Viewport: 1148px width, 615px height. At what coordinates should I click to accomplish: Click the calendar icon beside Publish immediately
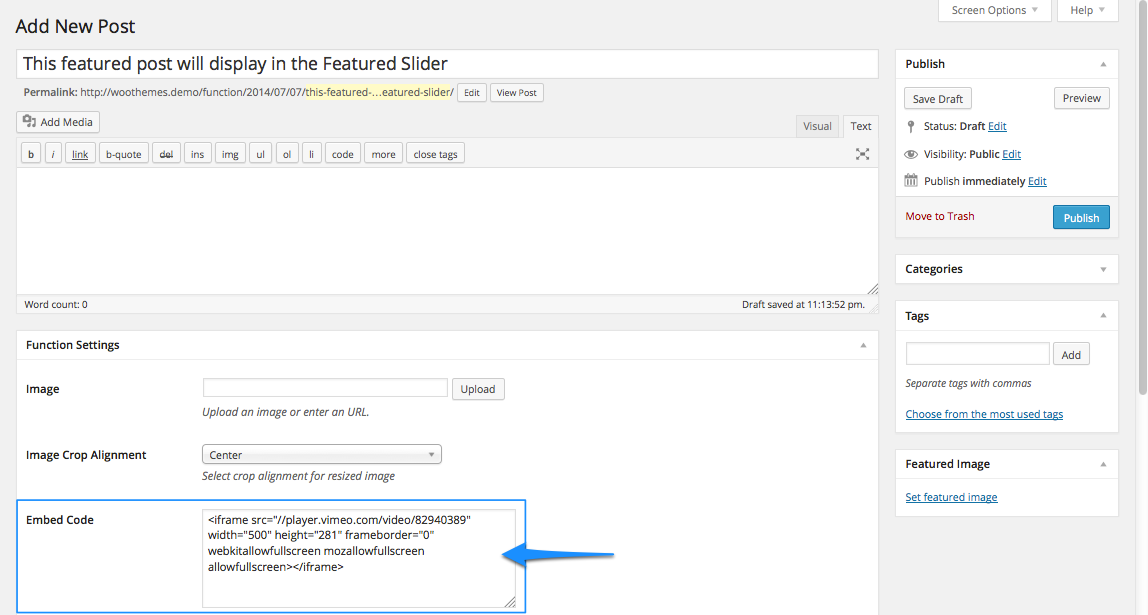click(x=911, y=180)
